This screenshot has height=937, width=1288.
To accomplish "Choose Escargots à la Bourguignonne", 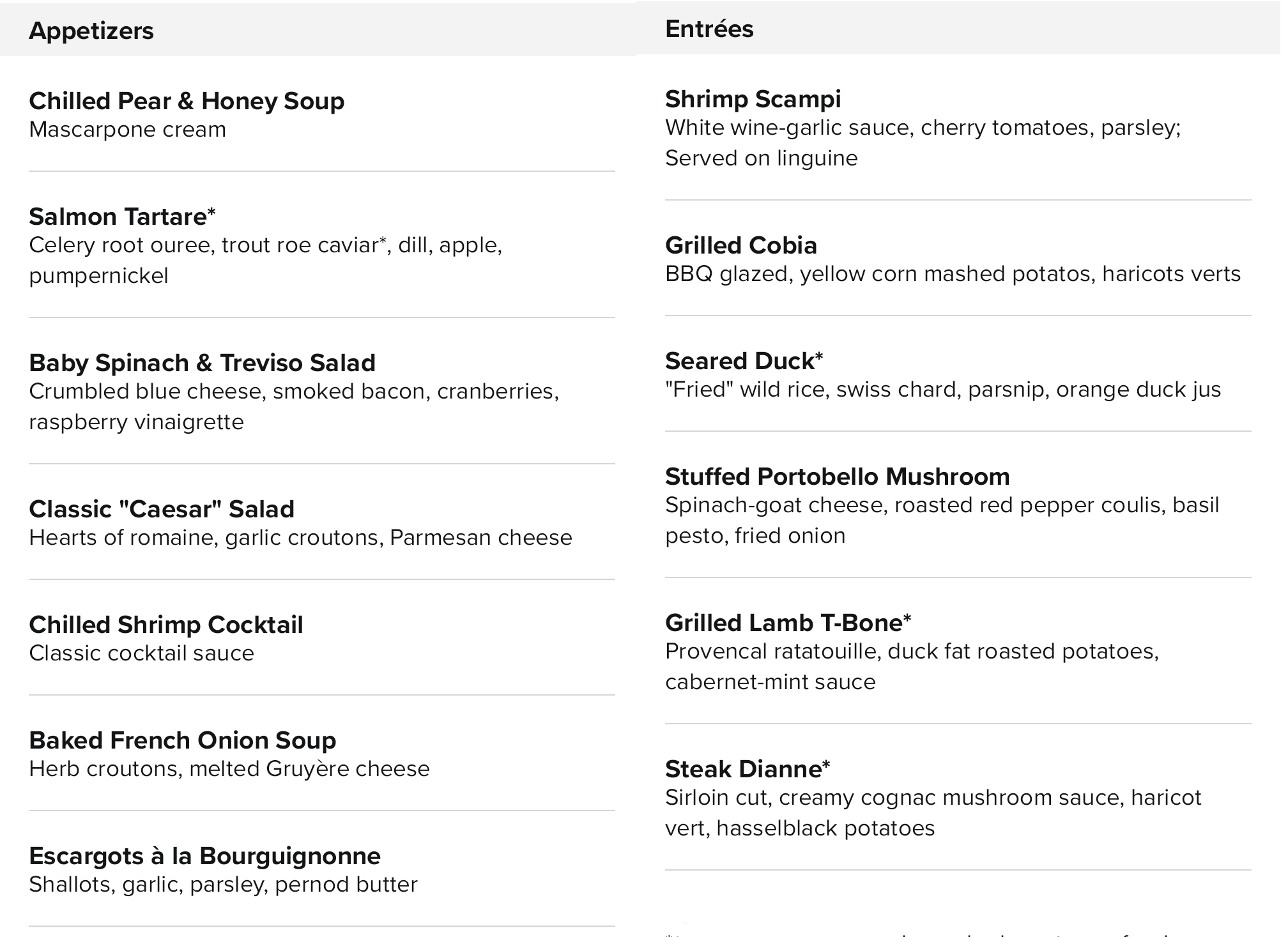I will [x=204, y=856].
